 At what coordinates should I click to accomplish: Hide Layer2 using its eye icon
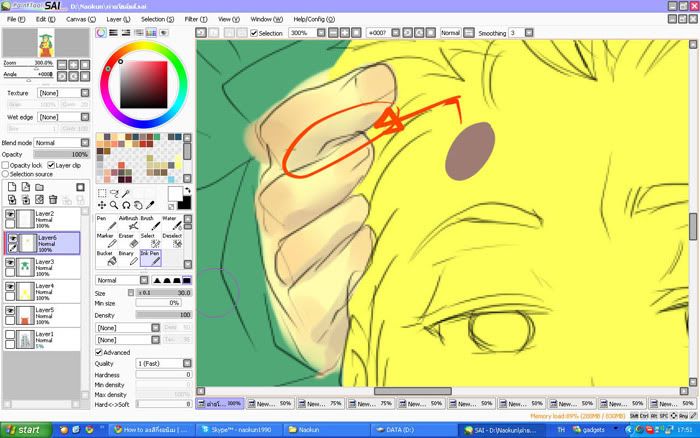point(11,215)
